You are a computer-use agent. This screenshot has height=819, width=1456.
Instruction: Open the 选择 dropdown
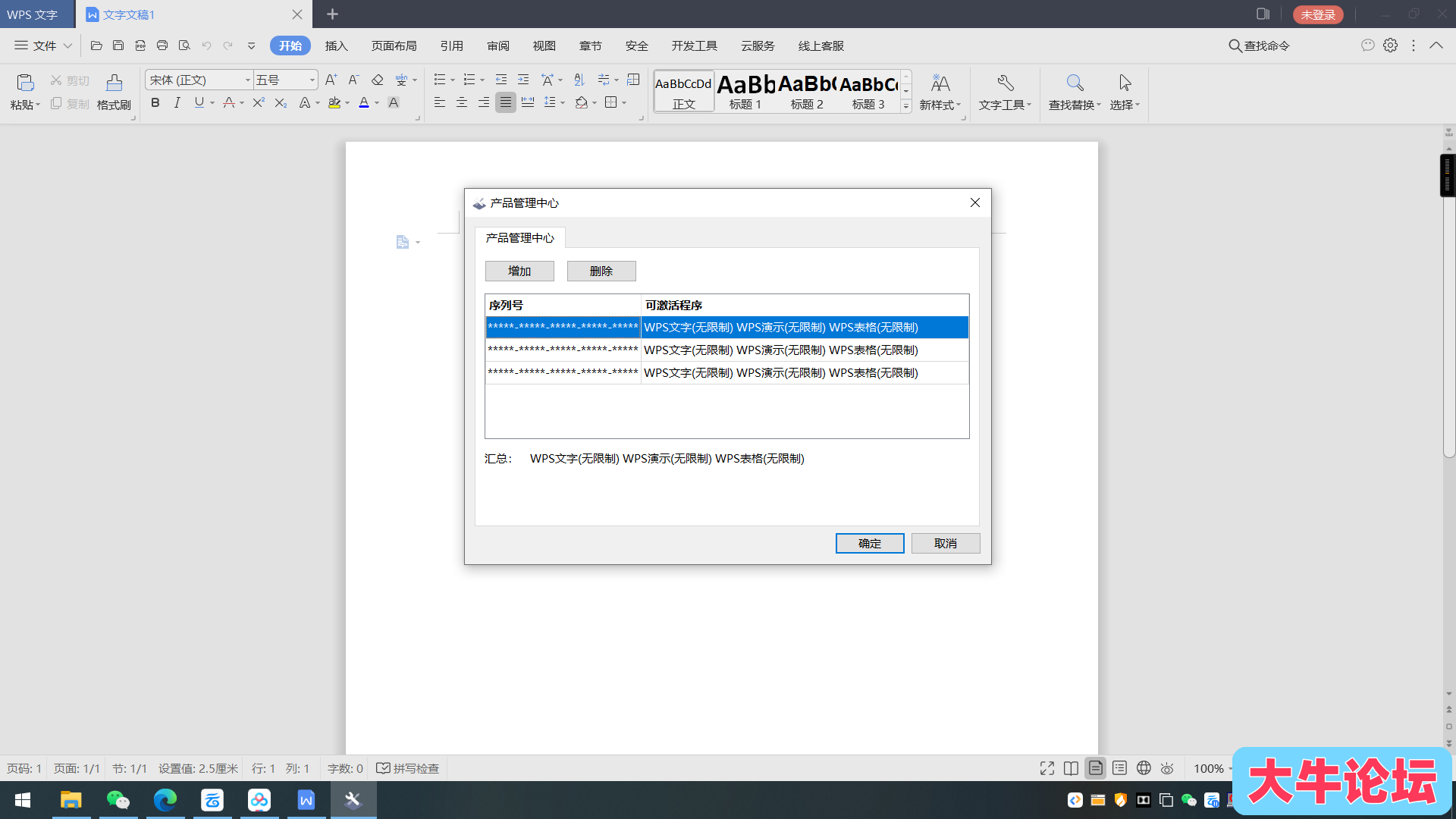coord(1125,105)
